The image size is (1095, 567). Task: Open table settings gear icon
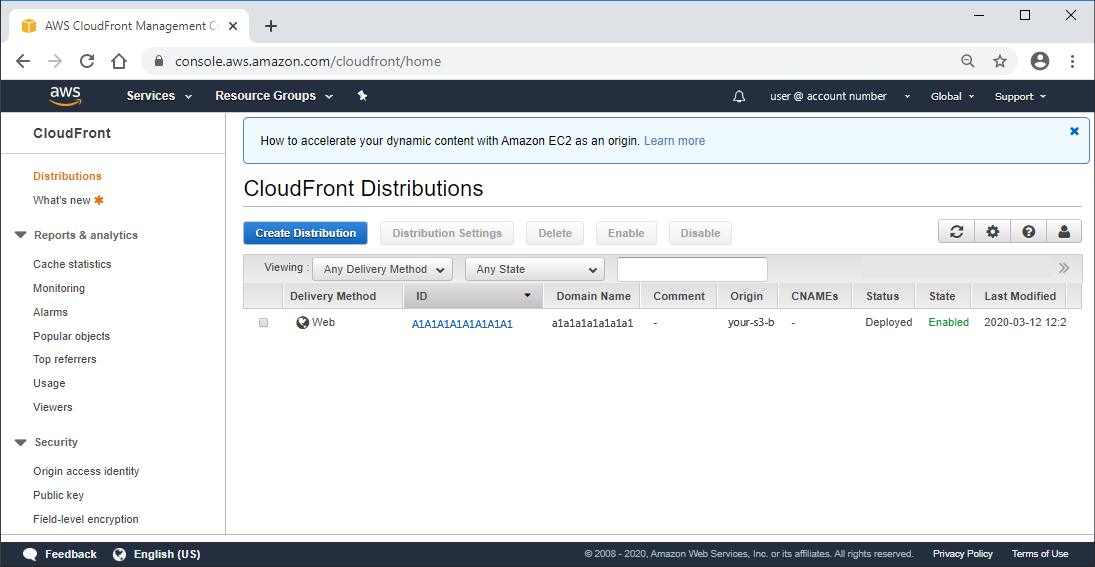992,232
